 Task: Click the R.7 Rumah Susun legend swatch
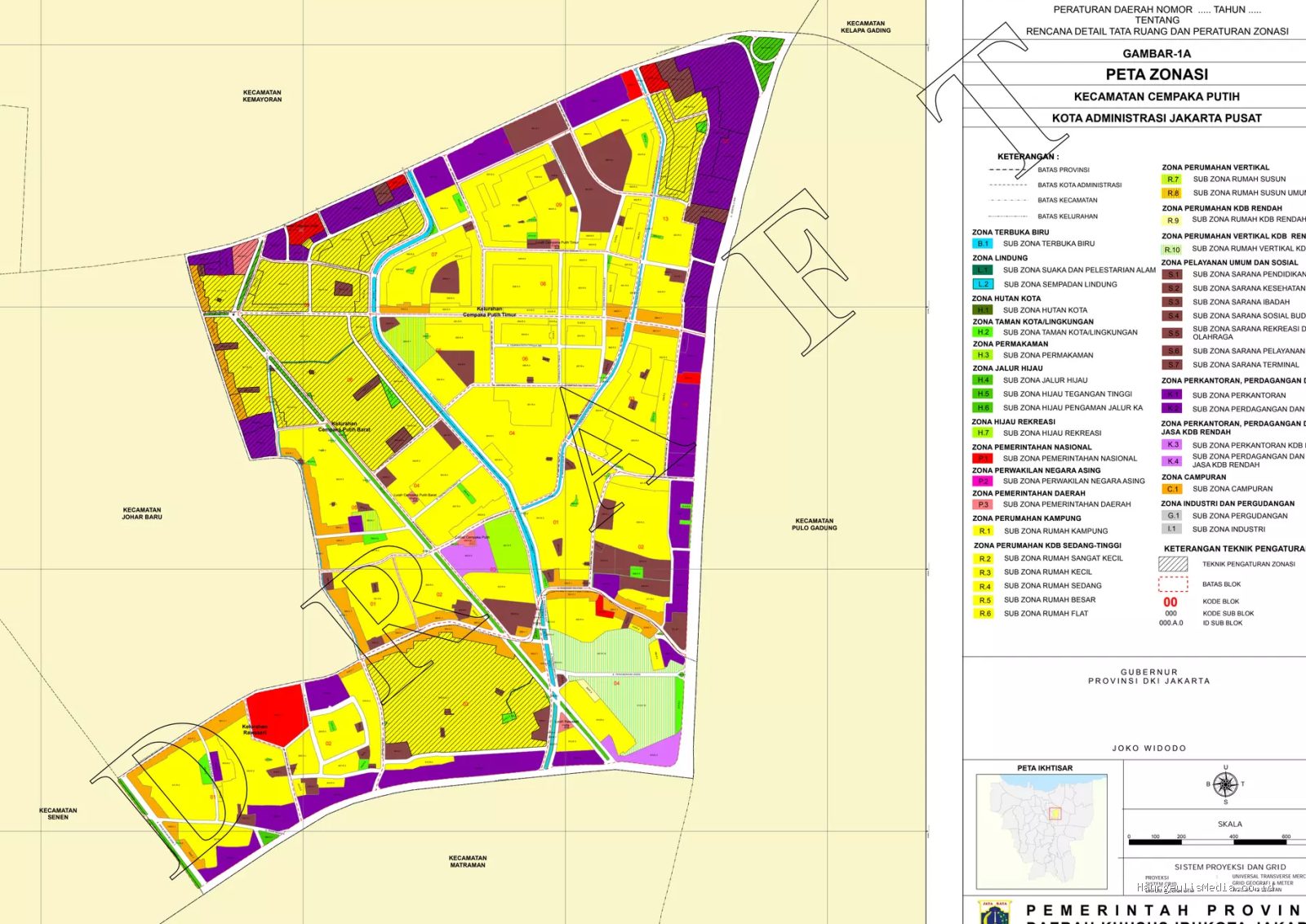pyautogui.click(x=1172, y=179)
